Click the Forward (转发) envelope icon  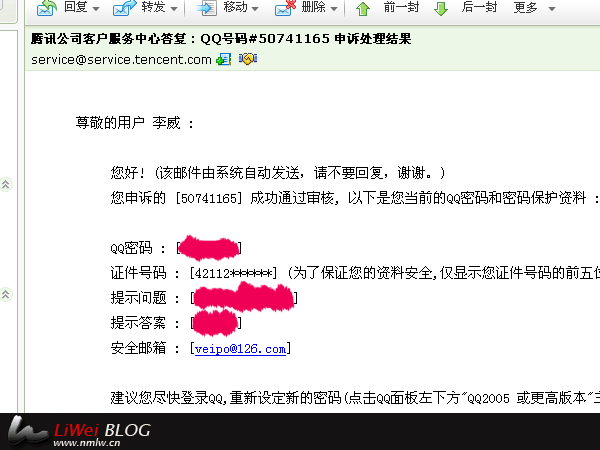point(124,8)
